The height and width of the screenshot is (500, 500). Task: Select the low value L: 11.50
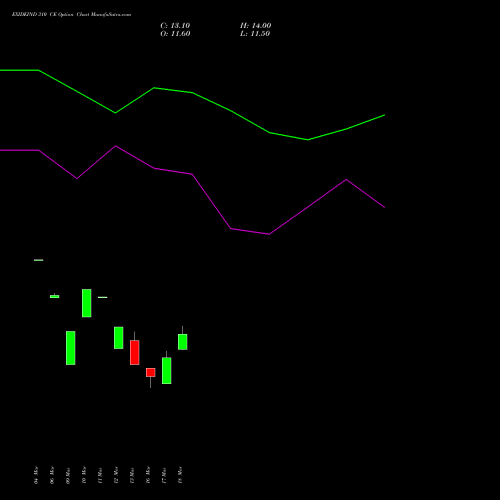tap(255, 34)
